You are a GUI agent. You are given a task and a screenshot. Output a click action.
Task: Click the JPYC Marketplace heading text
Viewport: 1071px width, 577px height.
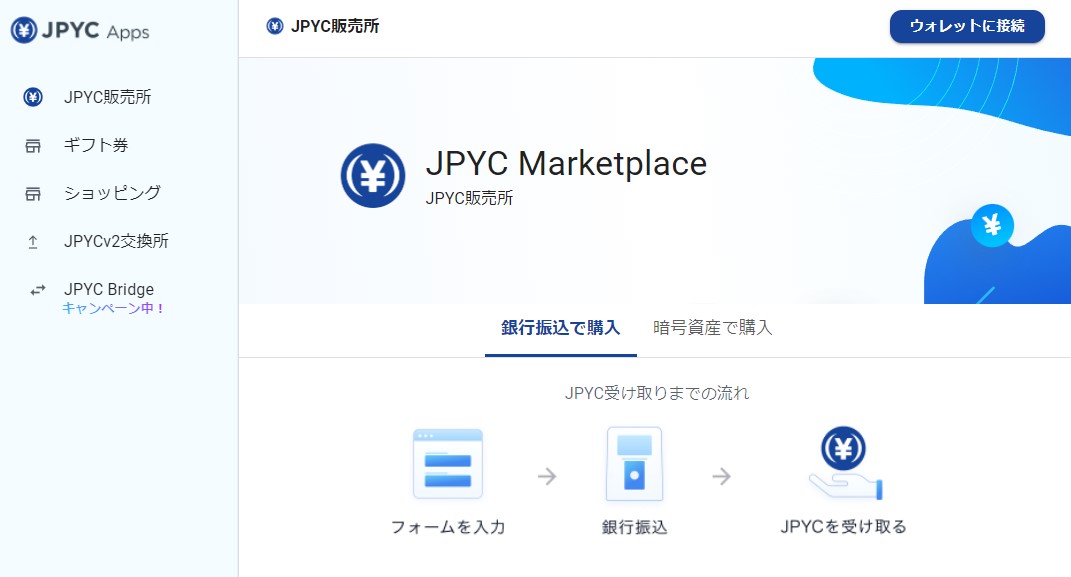click(x=566, y=165)
